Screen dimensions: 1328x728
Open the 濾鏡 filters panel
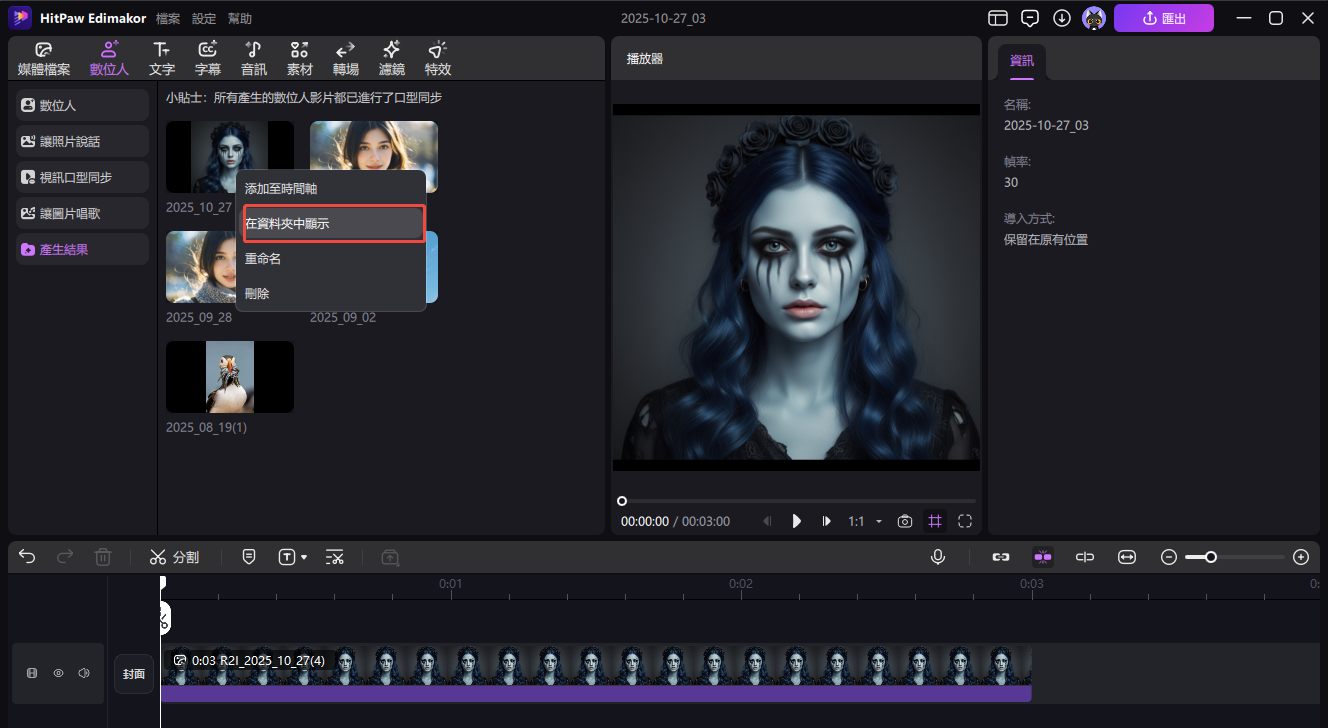click(x=391, y=59)
